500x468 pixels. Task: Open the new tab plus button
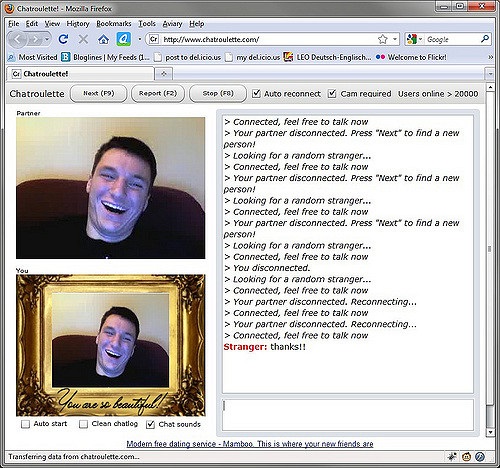click(164, 74)
